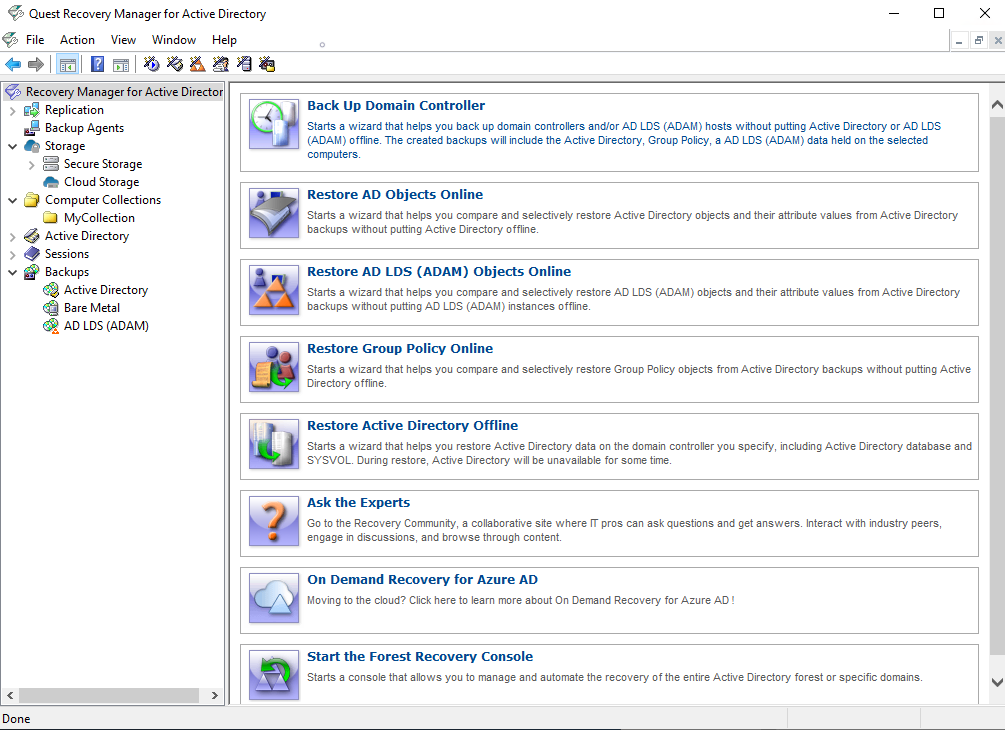Click the Restore AD LDS (ADAM) Objects triangle icon
The height and width of the screenshot is (730, 1005).
274,290
